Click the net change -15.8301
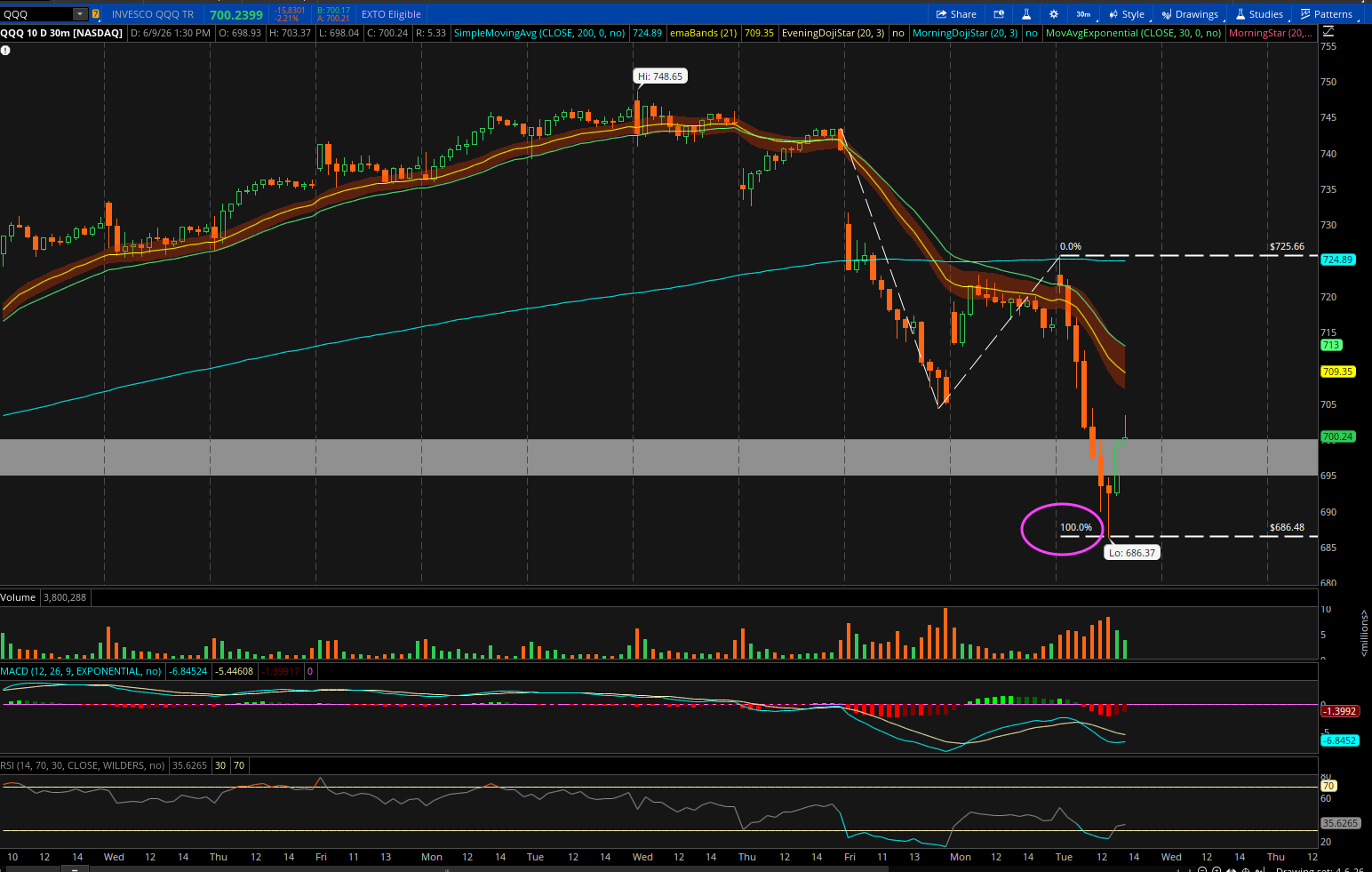1372x872 pixels. pyautogui.click(x=290, y=11)
